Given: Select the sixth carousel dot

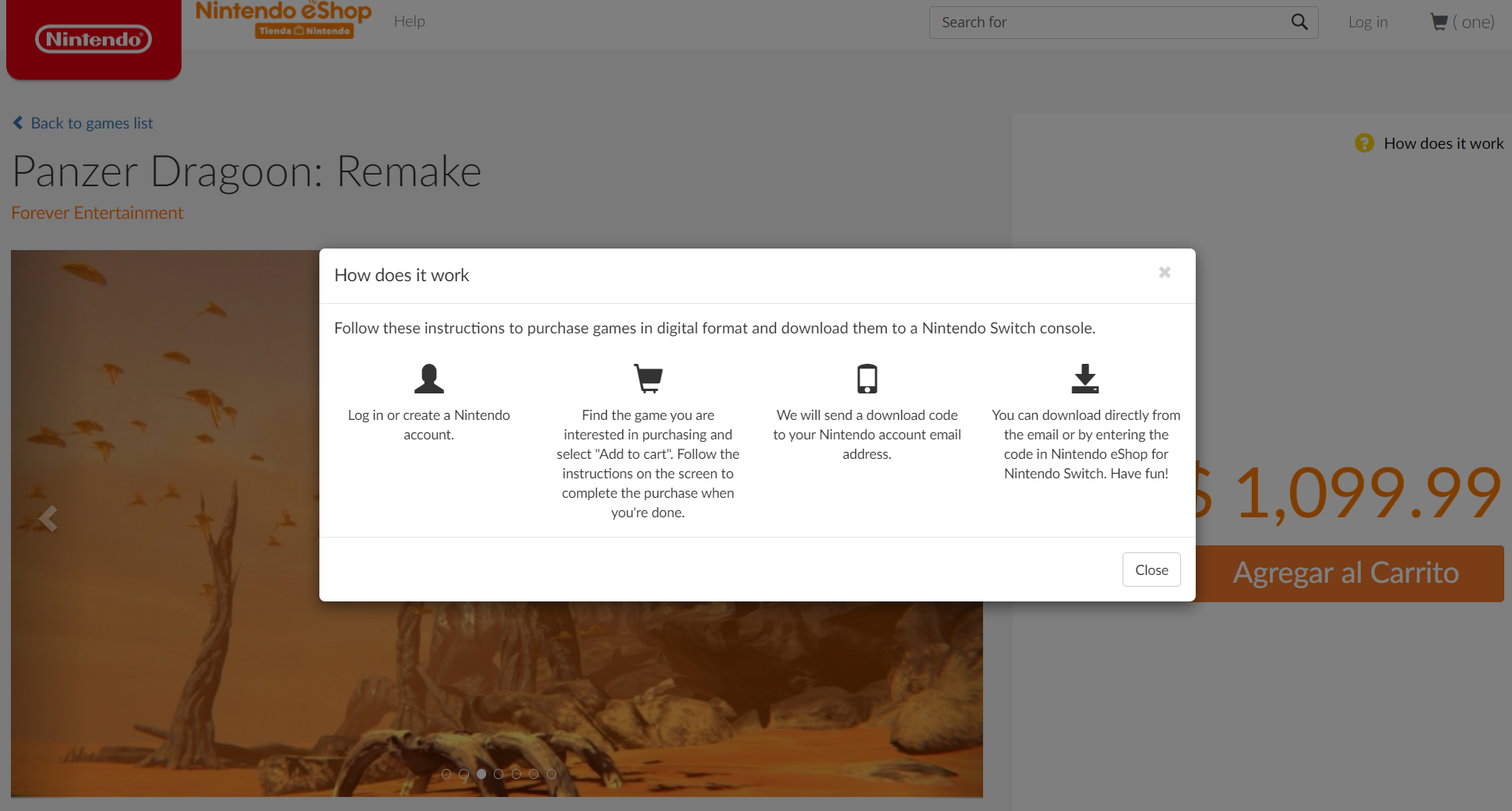Looking at the screenshot, I should click(534, 774).
